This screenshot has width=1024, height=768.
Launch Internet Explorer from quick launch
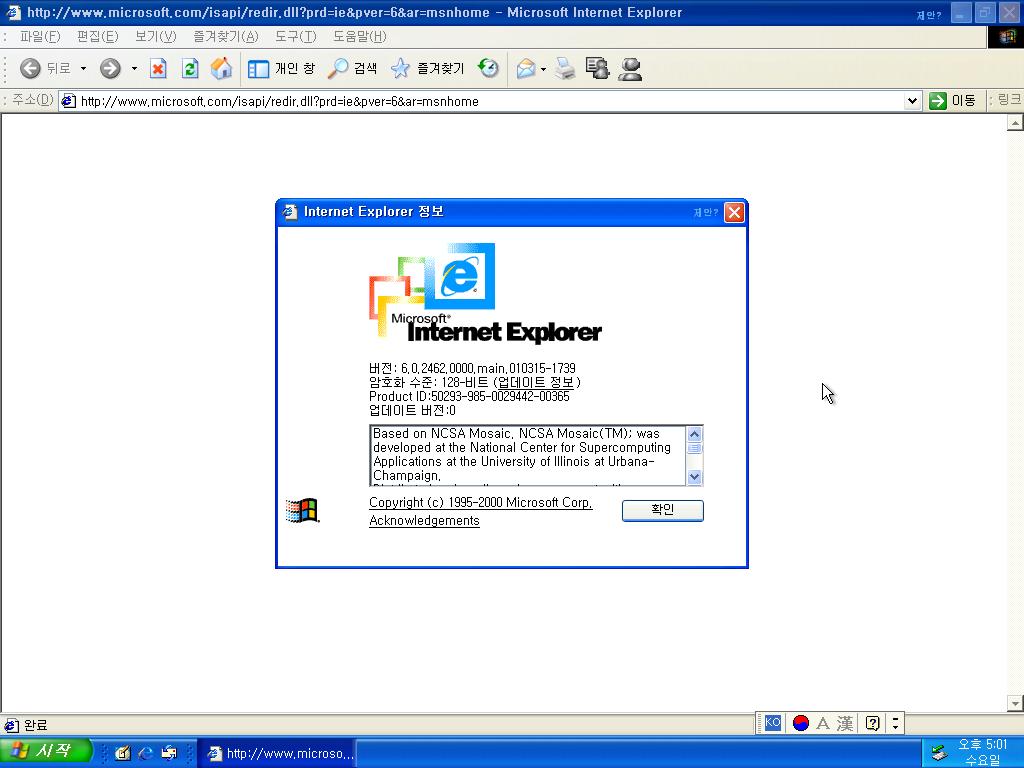coord(146,753)
